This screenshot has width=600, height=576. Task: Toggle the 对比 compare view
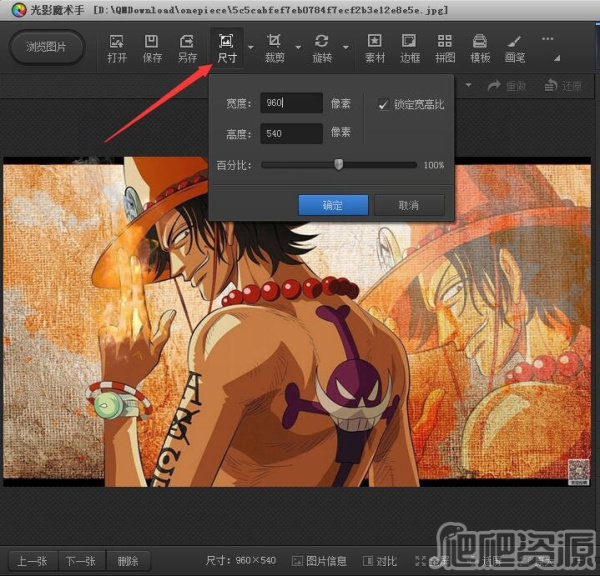[x=380, y=561]
